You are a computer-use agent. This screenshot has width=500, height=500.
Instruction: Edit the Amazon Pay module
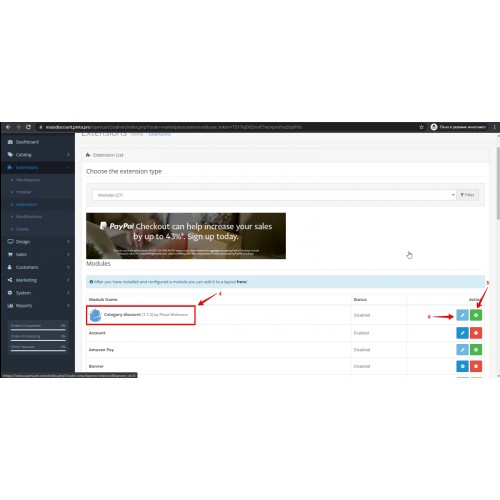coord(462,350)
